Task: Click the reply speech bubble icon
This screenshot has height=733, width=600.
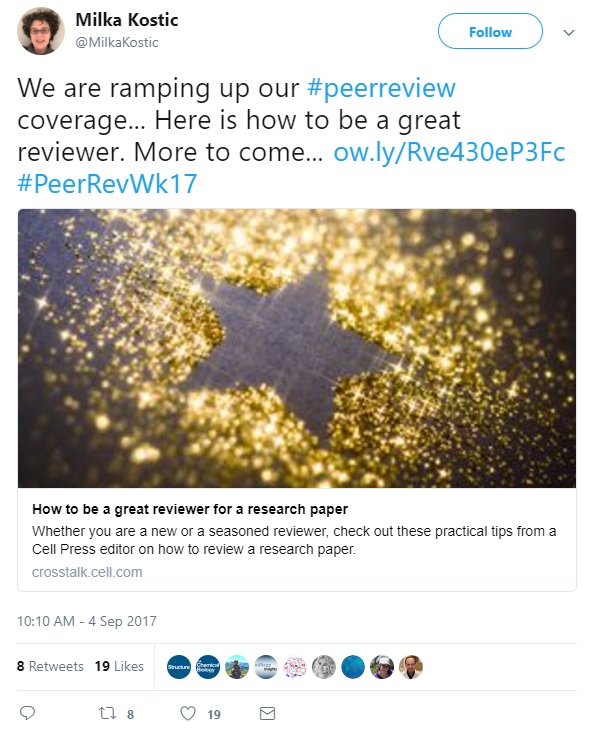Action: [x=27, y=713]
